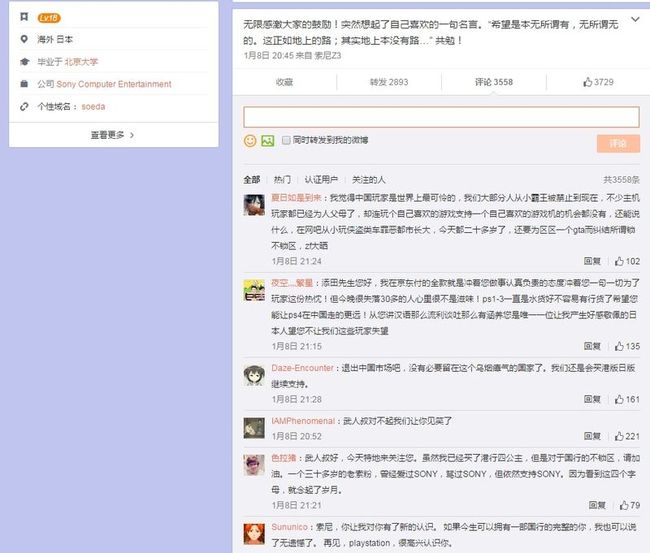
Task: Open the 索尼Z3 source link
Action: (x=327, y=56)
